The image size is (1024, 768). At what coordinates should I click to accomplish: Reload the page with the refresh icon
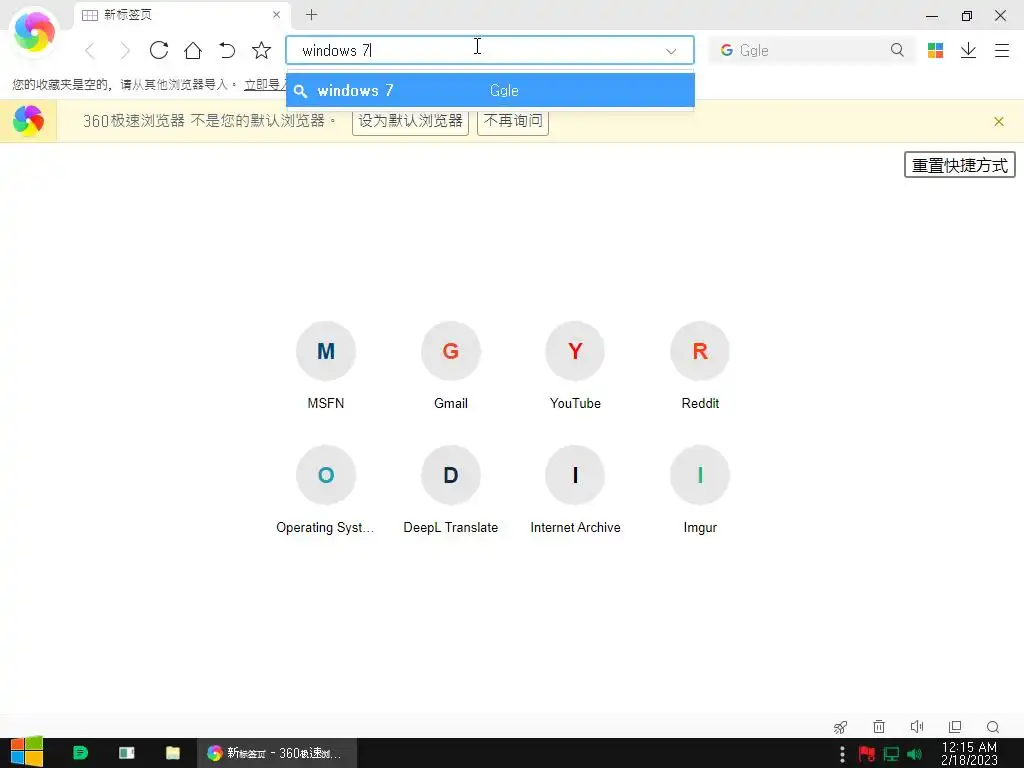pos(159,50)
